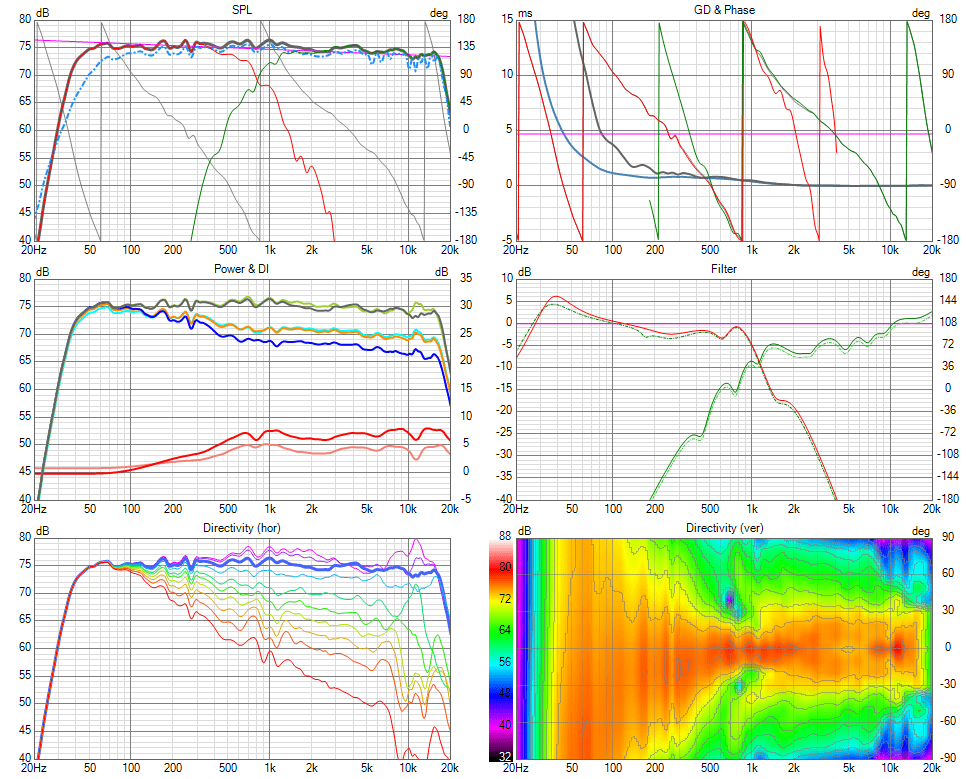
Task: Click the Directivity (ver) heatmap plot area
Action: tap(724, 649)
